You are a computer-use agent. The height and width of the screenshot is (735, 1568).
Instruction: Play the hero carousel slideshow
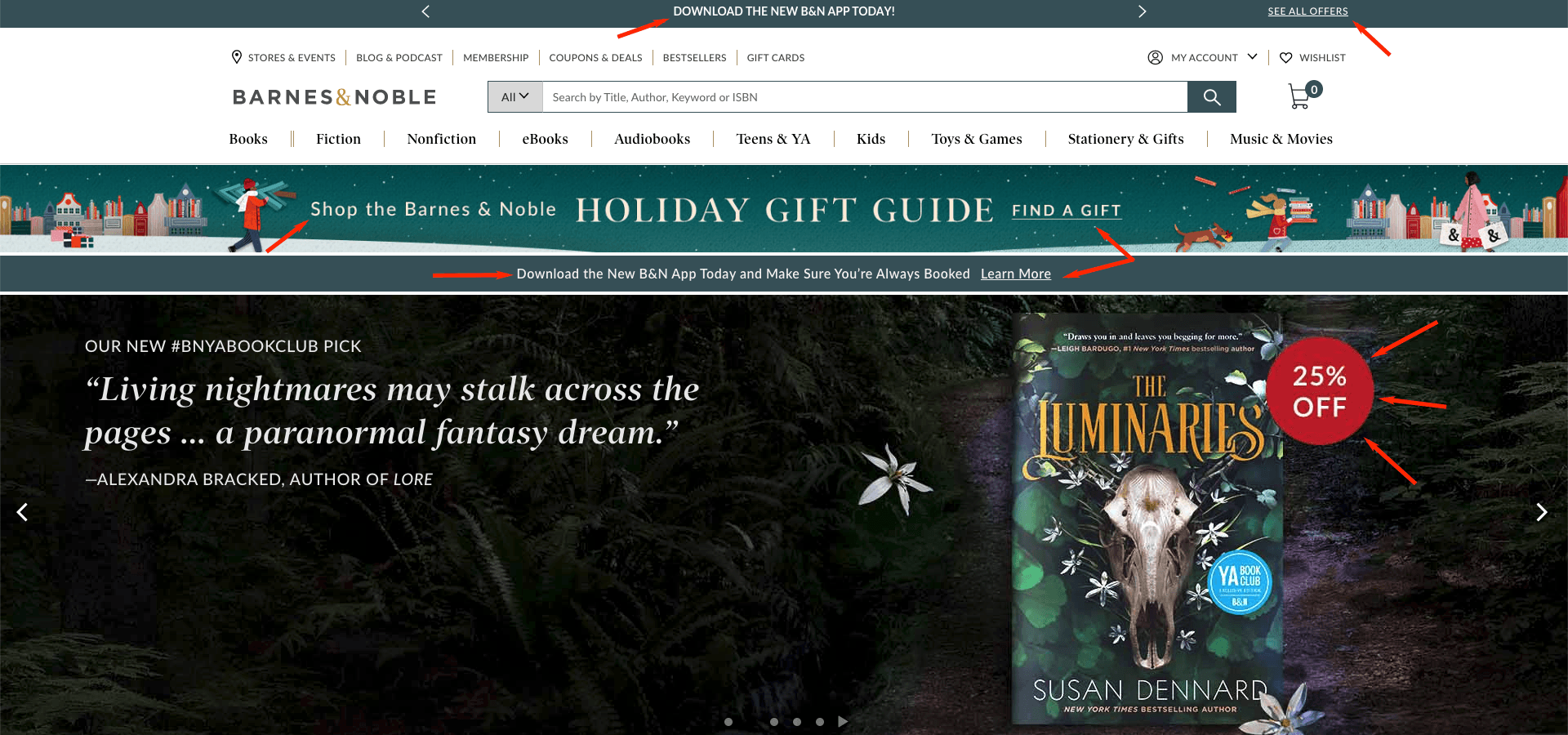pos(843,722)
